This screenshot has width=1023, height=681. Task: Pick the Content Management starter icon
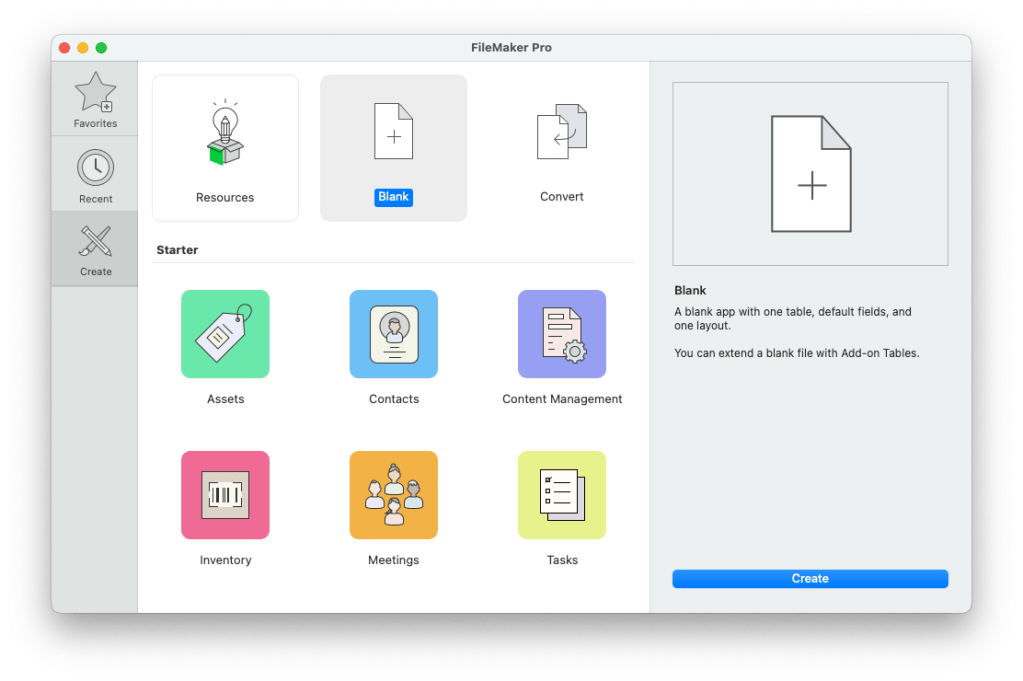coord(561,334)
